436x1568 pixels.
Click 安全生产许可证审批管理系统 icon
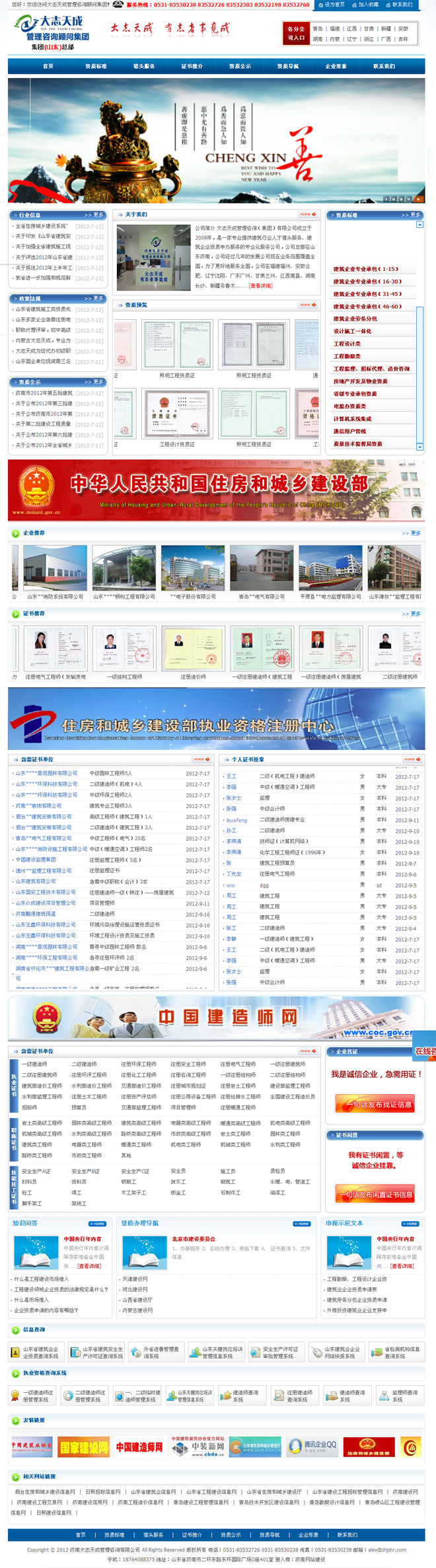click(x=254, y=1353)
